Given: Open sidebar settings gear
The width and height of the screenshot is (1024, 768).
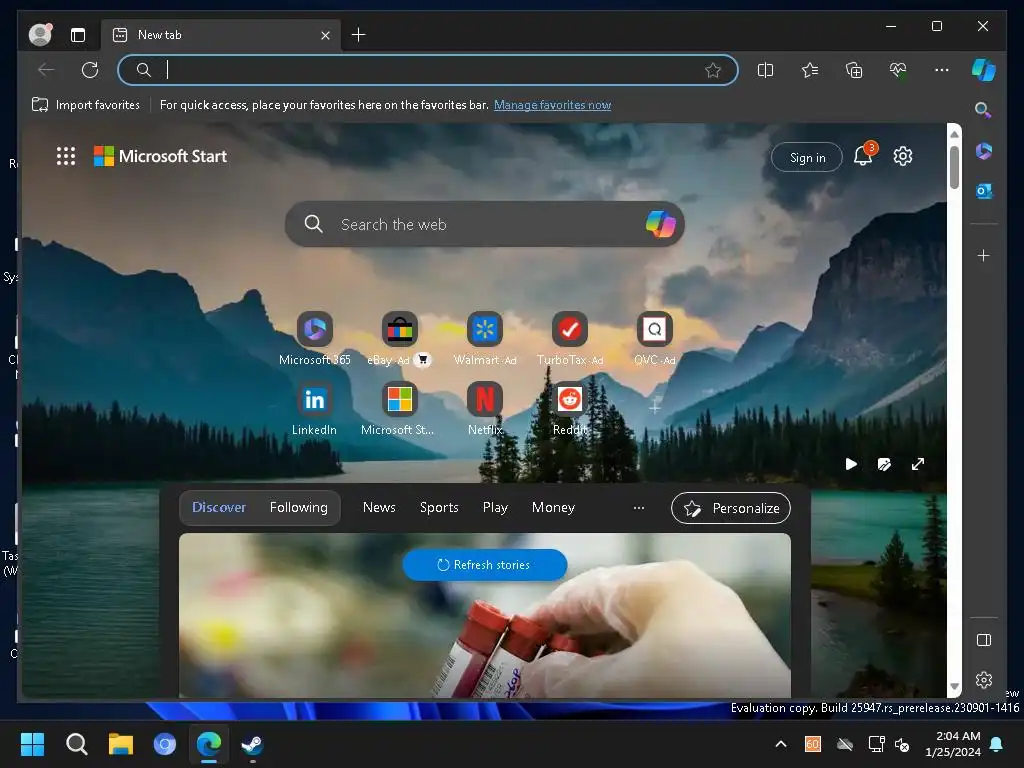Looking at the screenshot, I should 984,680.
